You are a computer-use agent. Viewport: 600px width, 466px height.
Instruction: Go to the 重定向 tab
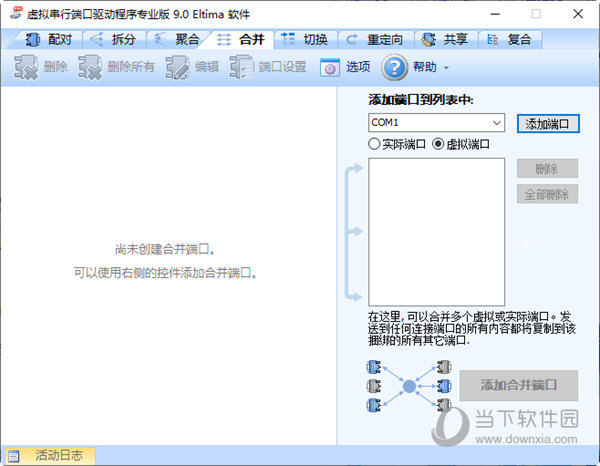(x=376, y=39)
